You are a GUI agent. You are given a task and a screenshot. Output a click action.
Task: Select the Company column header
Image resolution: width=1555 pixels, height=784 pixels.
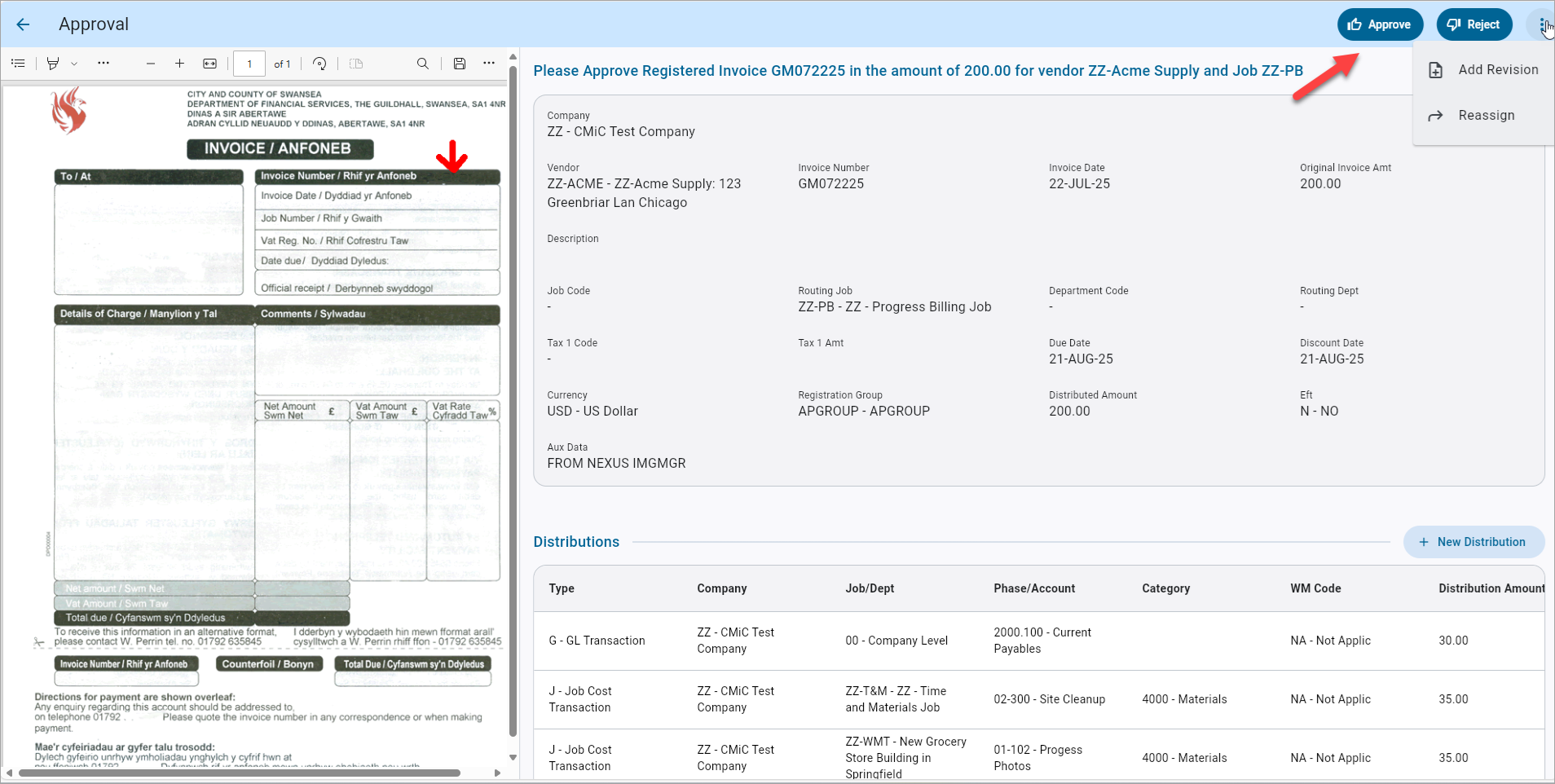coord(721,588)
